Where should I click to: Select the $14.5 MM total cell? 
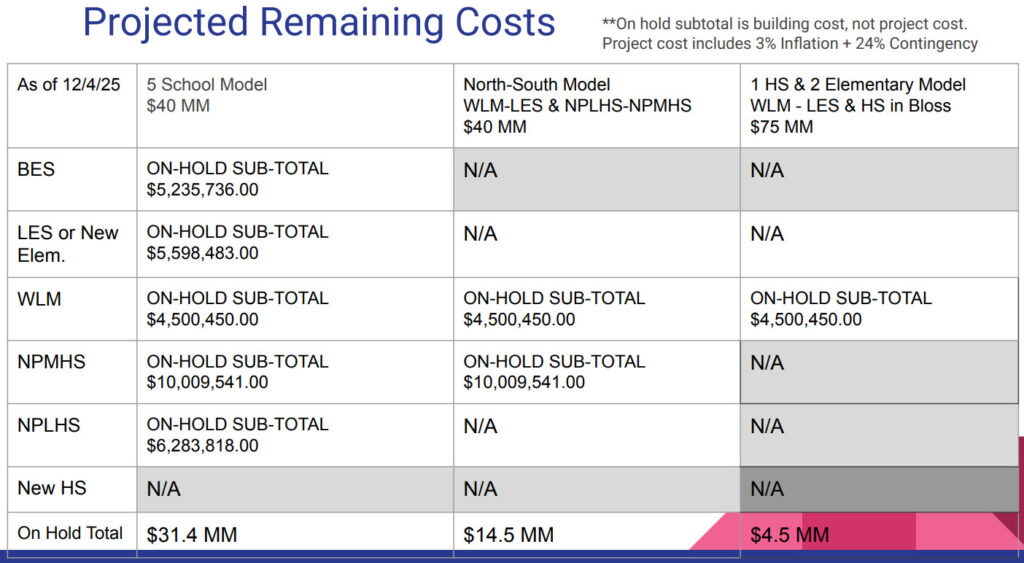pos(508,535)
